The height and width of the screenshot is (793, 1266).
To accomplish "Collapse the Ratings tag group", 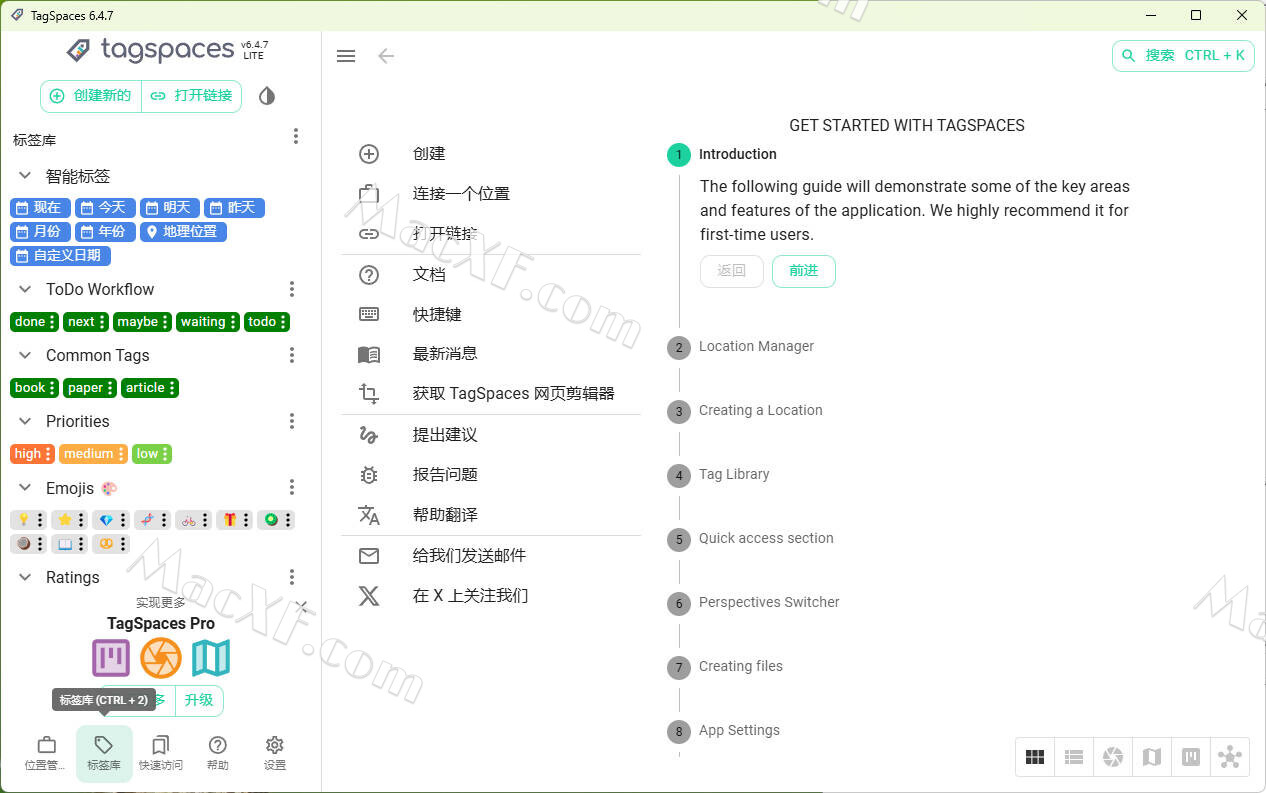I will [25, 577].
